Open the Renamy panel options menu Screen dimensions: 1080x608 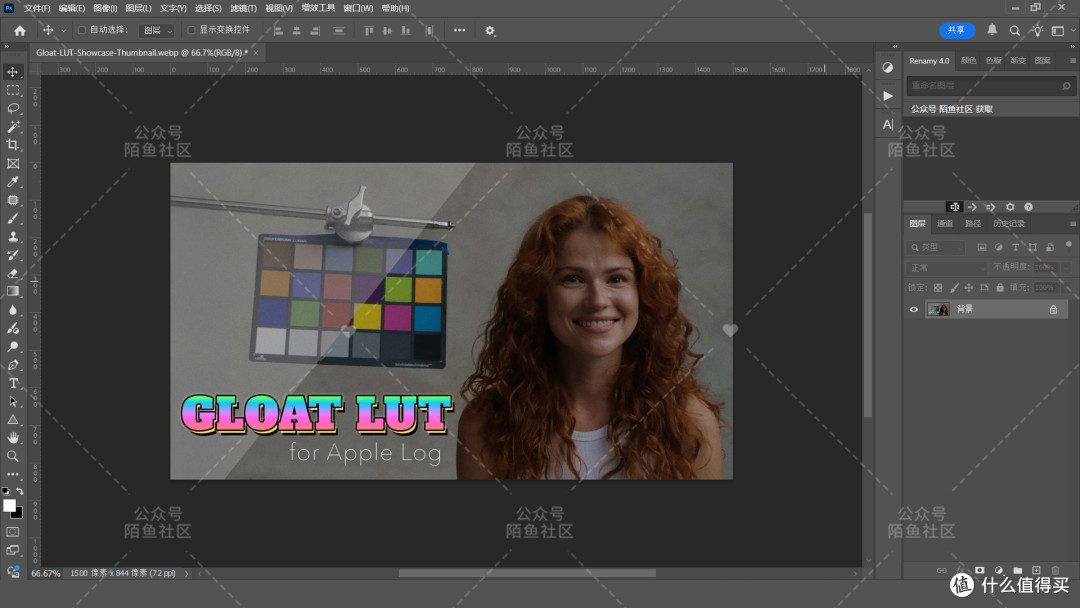click(1072, 61)
